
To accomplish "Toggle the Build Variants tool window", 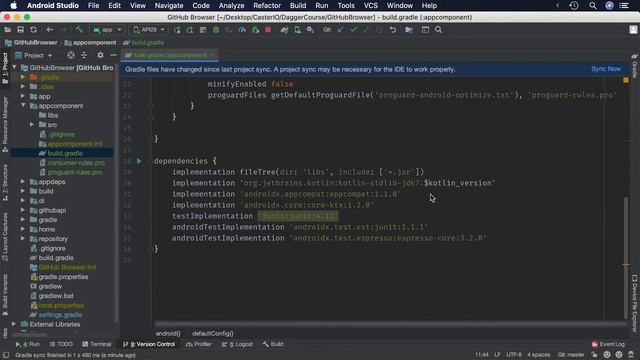I will pyautogui.click(x=5, y=295).
